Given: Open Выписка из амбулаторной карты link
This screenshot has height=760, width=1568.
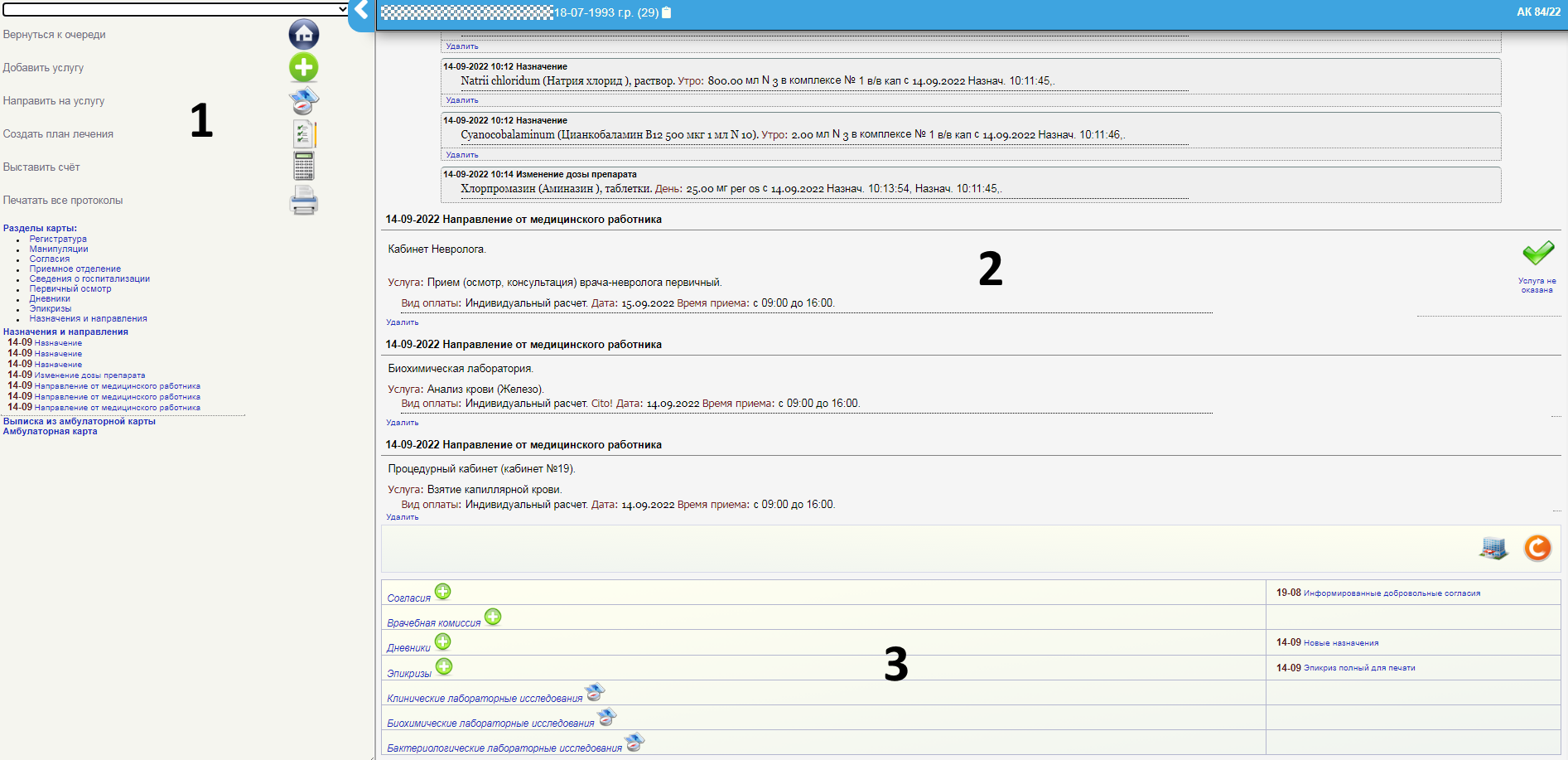Looking at the screenshot, I should (80, 421).
